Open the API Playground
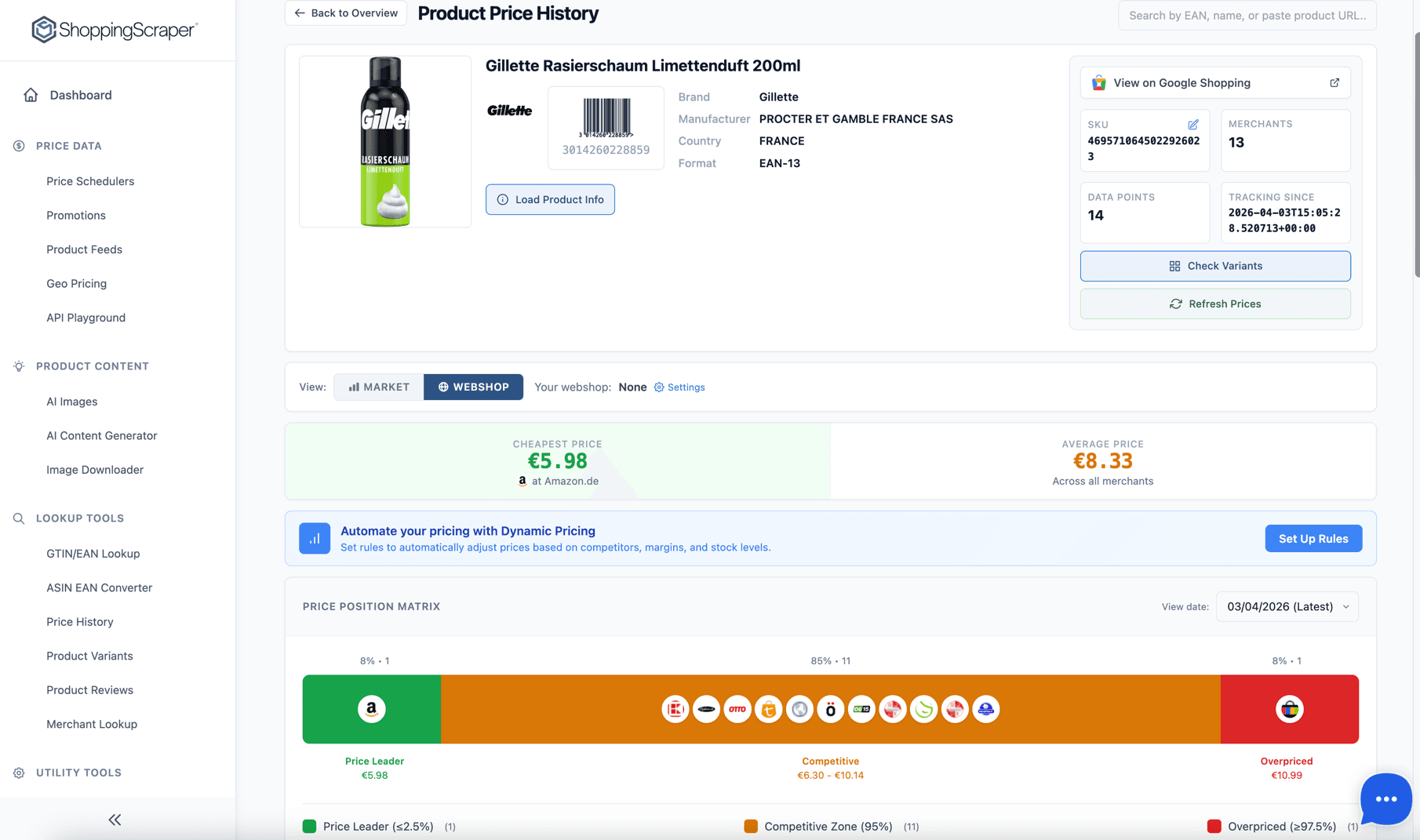Screen dimensions: 1420x840 tap(86, 318)
